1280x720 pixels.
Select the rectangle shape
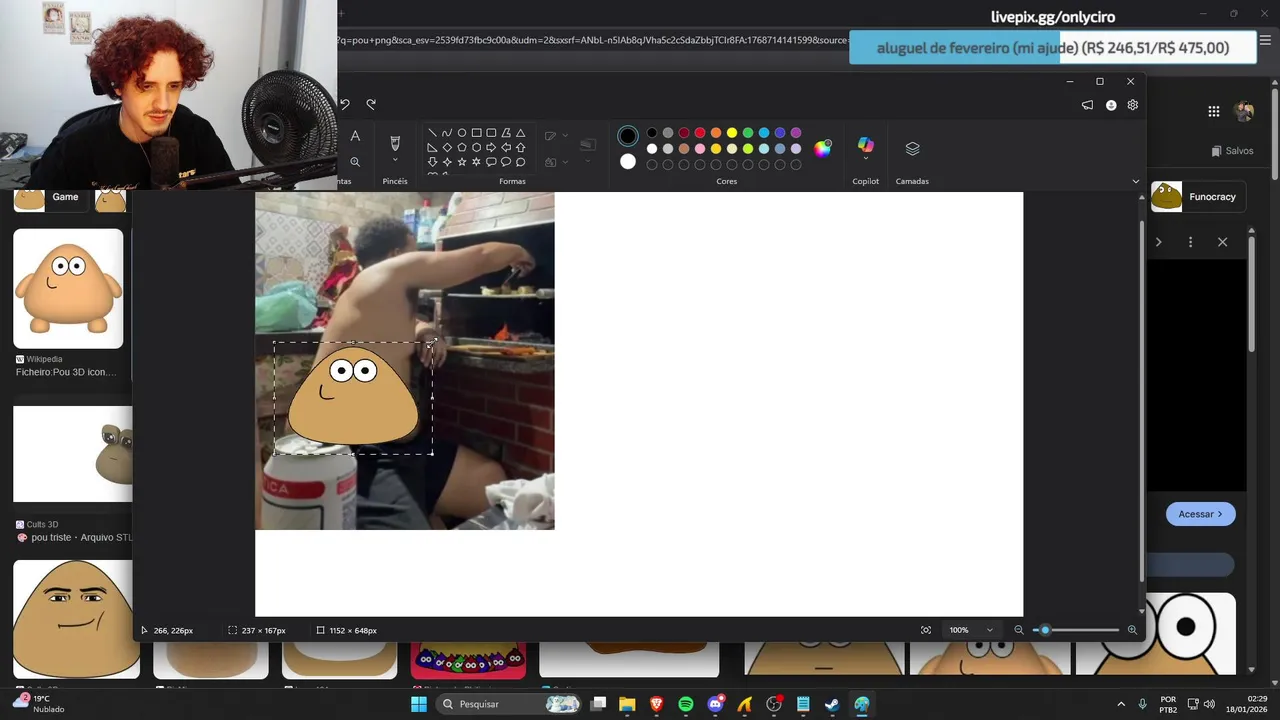pos(477,133)
